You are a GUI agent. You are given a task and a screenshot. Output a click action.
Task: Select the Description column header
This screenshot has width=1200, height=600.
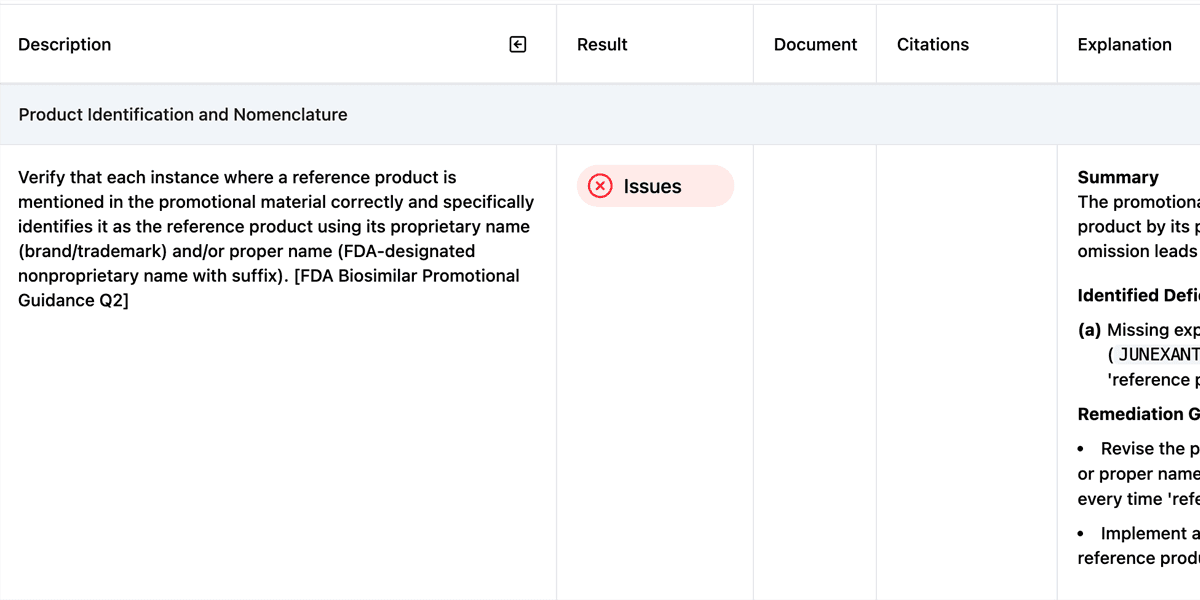(x=64, y=44)
